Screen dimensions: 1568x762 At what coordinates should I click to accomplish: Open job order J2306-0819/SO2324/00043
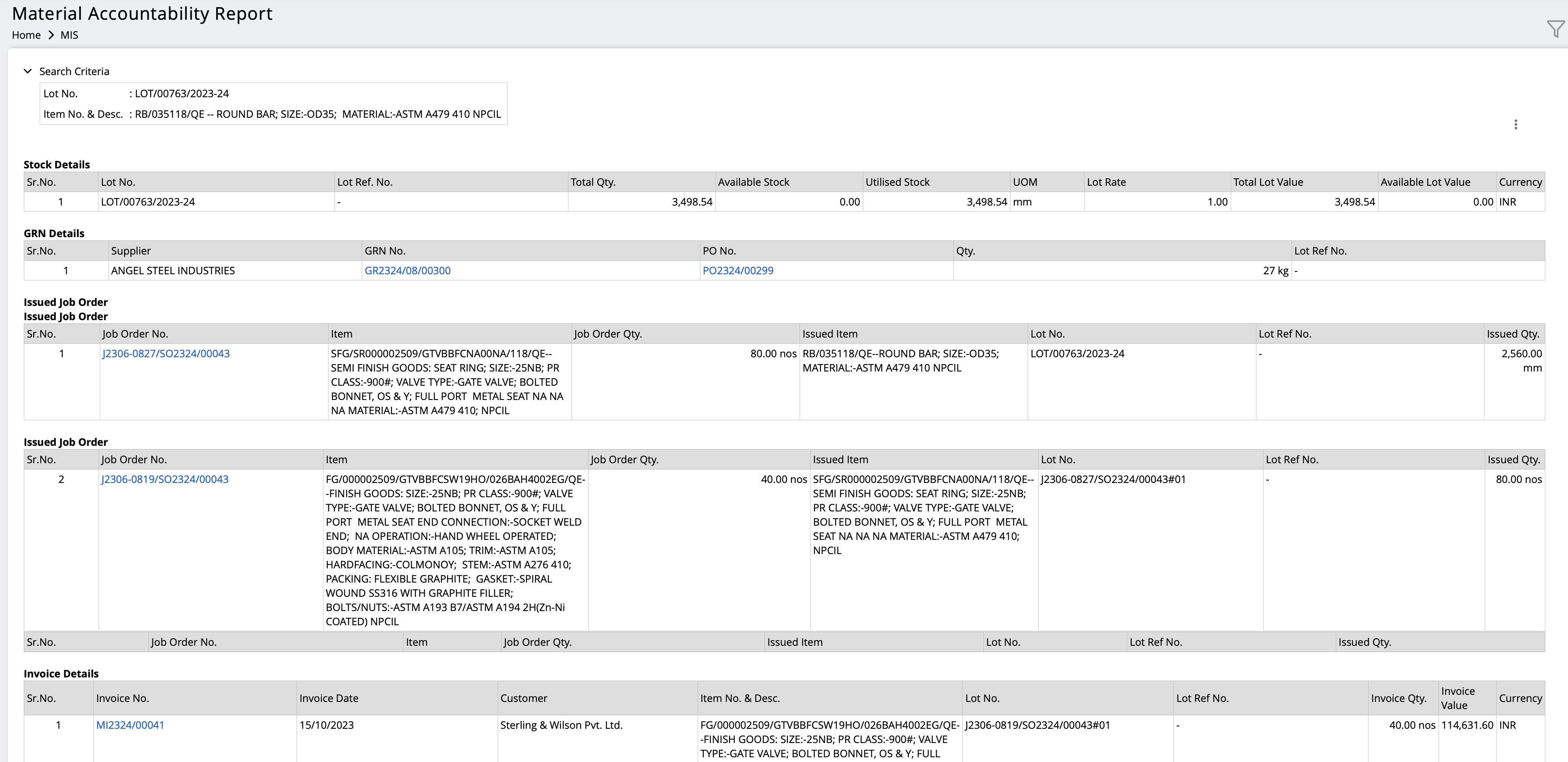(164, 479)
